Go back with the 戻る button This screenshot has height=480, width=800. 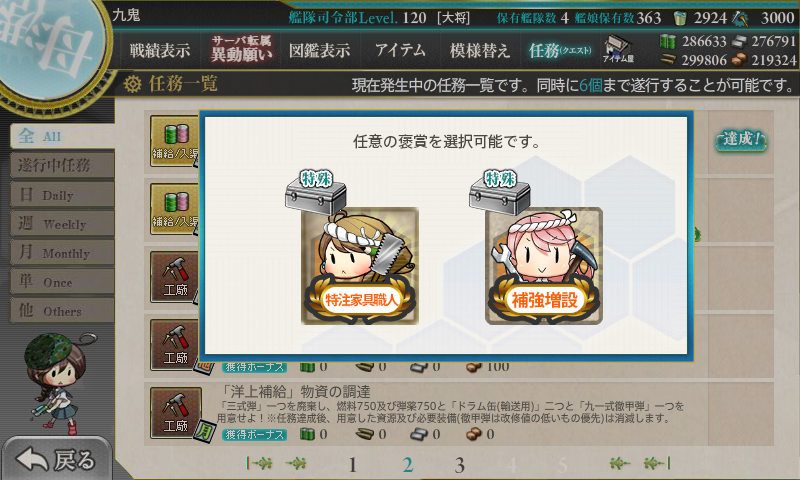coord(56,459)
